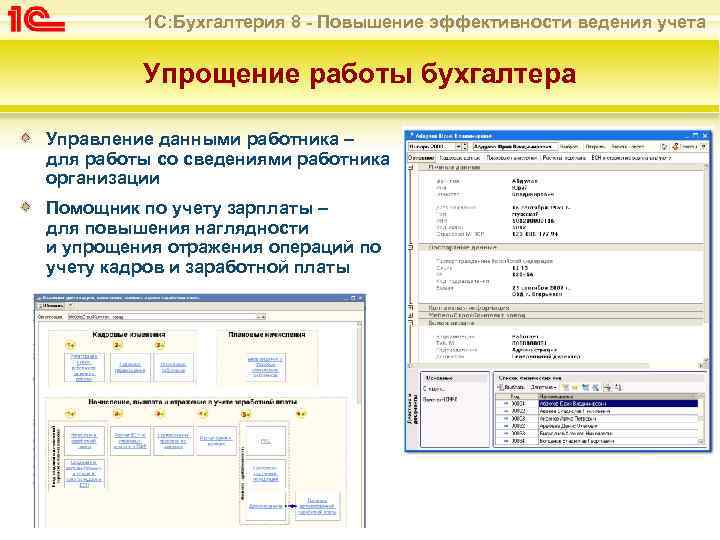Click the person icon in employee window toolbar
The width and height of the screenshot is (720, 540).
(x=676, y=146)
